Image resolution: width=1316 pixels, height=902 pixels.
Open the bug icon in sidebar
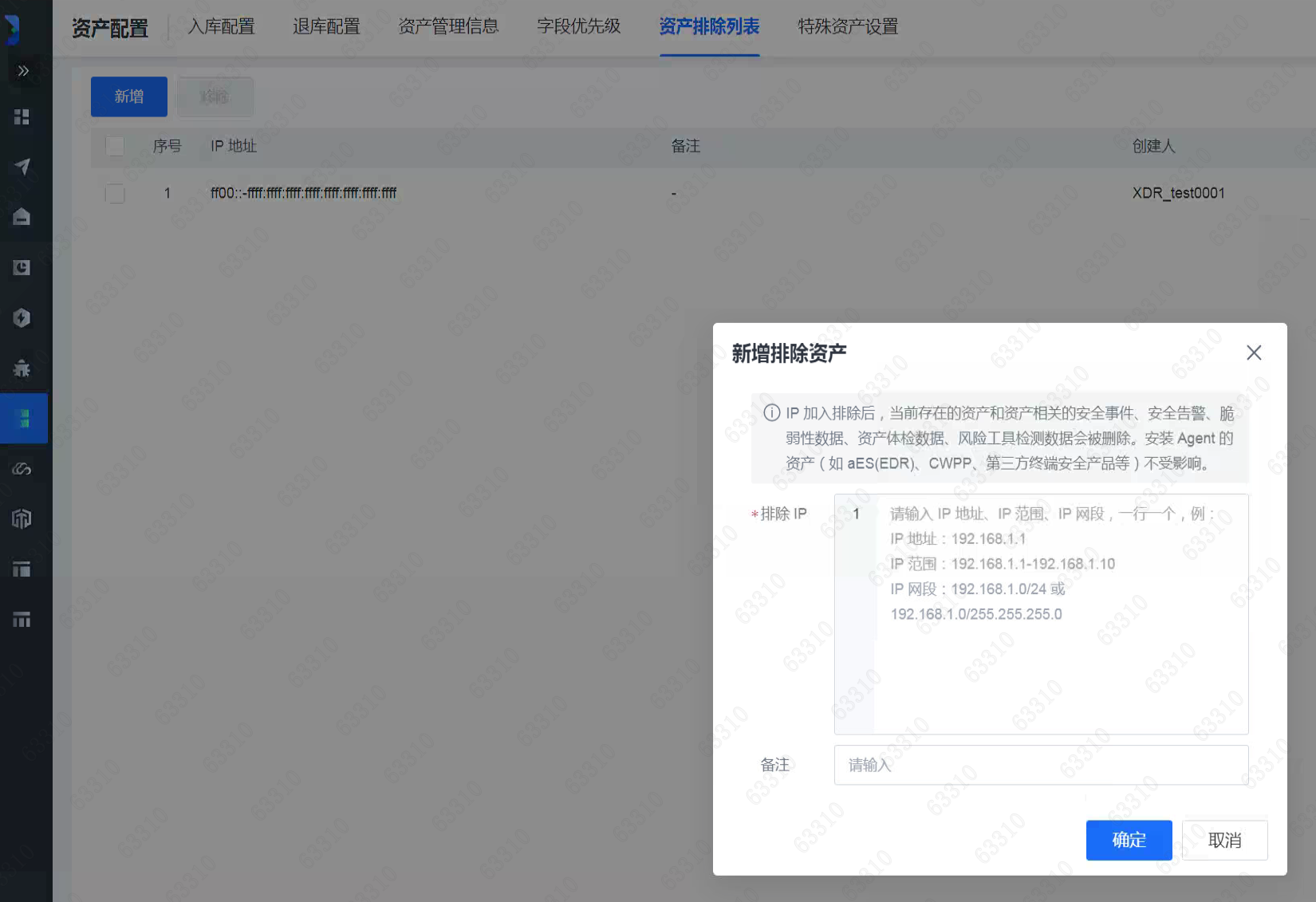click(x=22, y=368)
